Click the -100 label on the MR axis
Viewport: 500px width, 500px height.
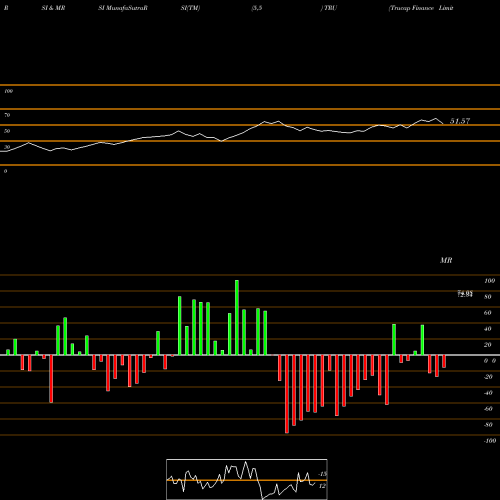point(490,441)
